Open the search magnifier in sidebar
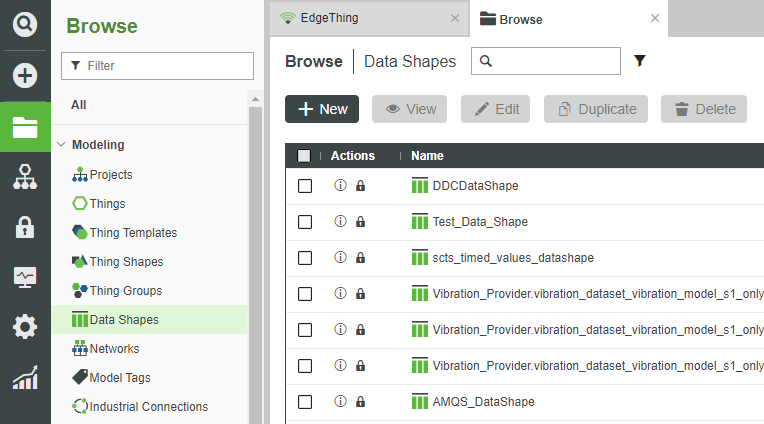This screenshot has width=764, height=424. point(26,23)
